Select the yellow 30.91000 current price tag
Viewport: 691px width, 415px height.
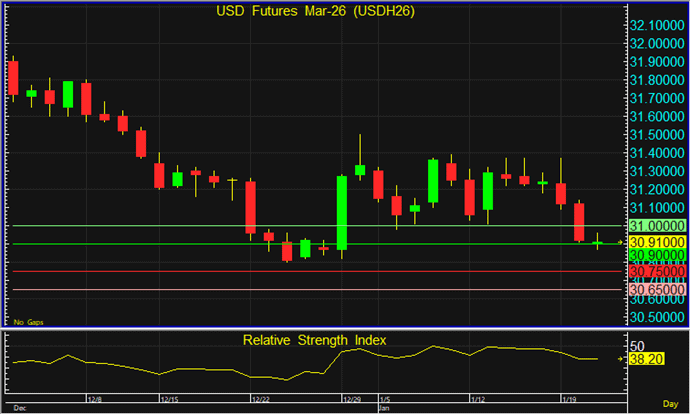point(656,242)
